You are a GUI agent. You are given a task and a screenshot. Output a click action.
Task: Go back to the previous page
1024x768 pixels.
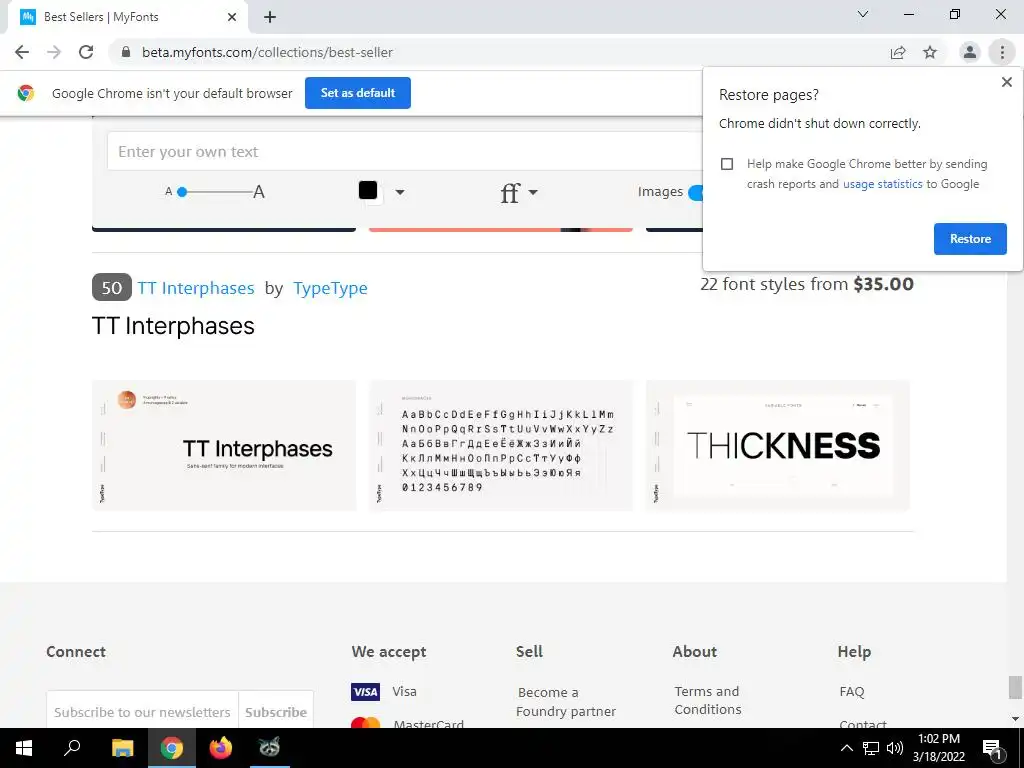tap(22, 52)
